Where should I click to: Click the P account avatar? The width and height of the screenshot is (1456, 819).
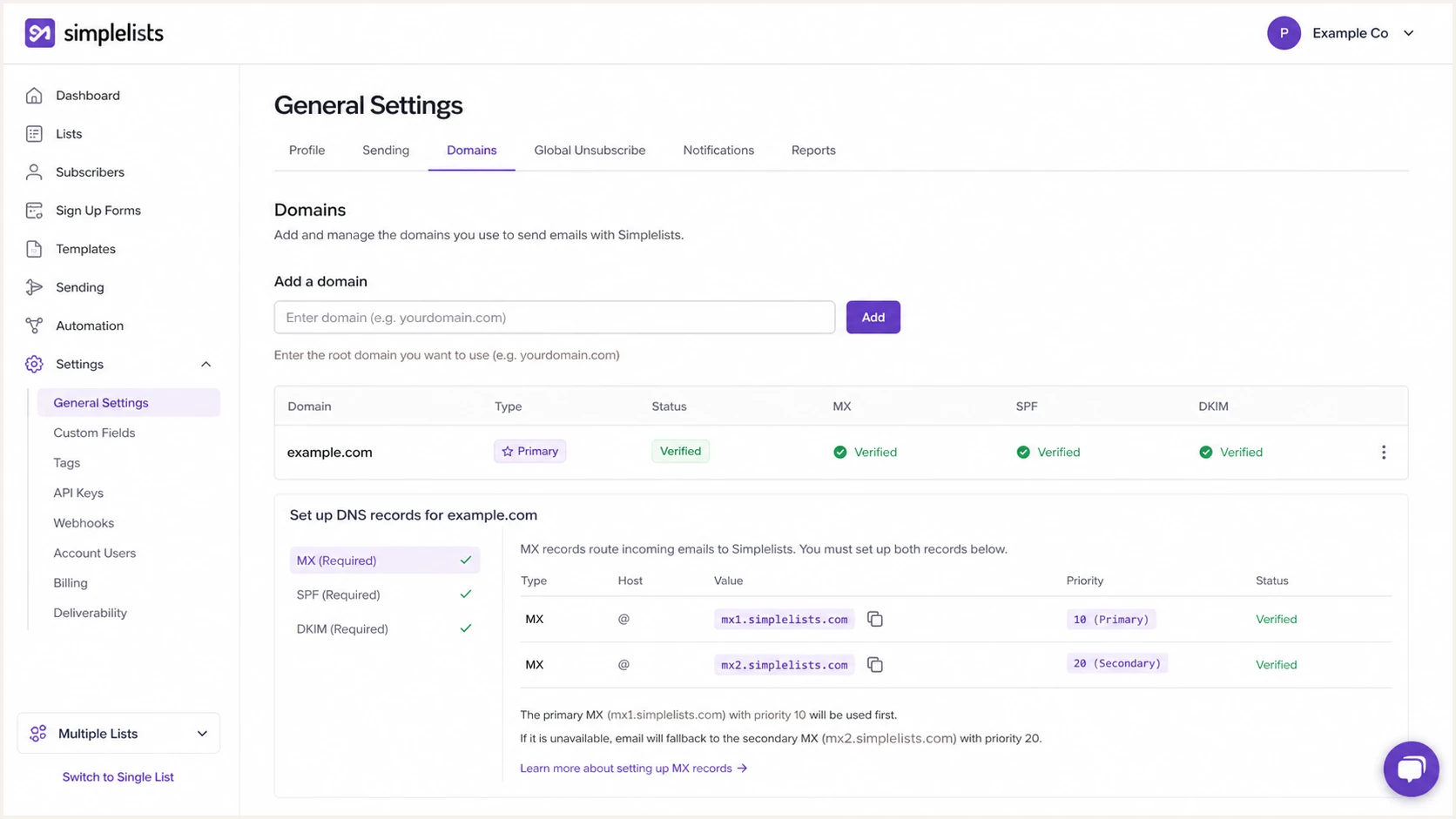click(x=1284, y=33)
